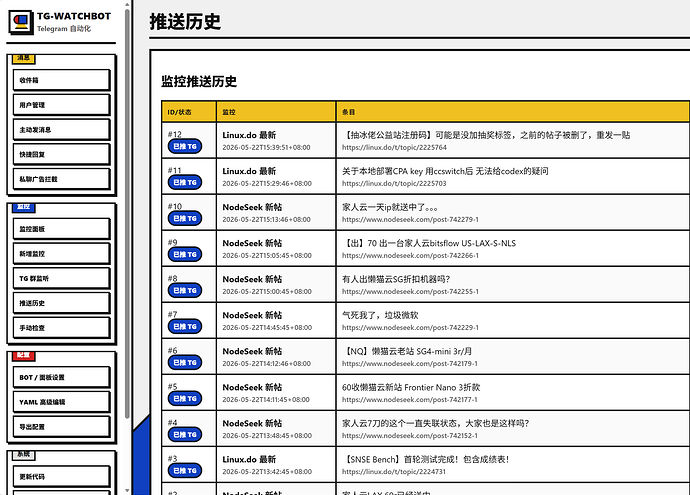
Task: Click the 监控 column header
Action: pos(276,112)
